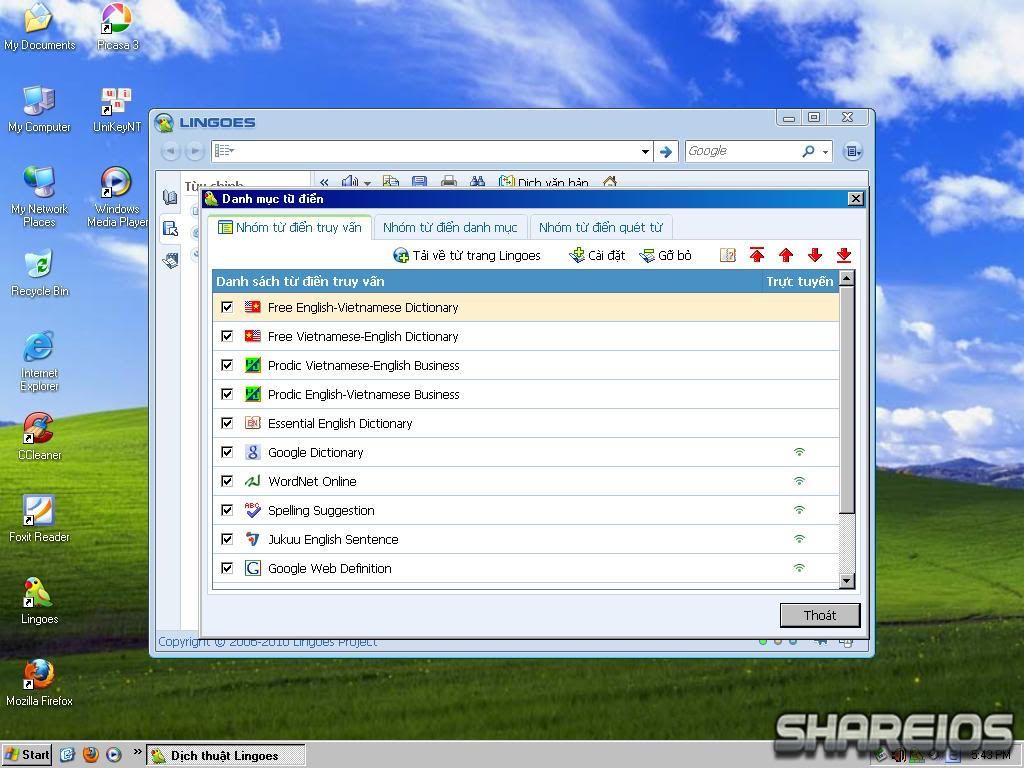Select Free Vietnamese-English Dictionary row text
1024x768 pixels.
tap(363, 336)
